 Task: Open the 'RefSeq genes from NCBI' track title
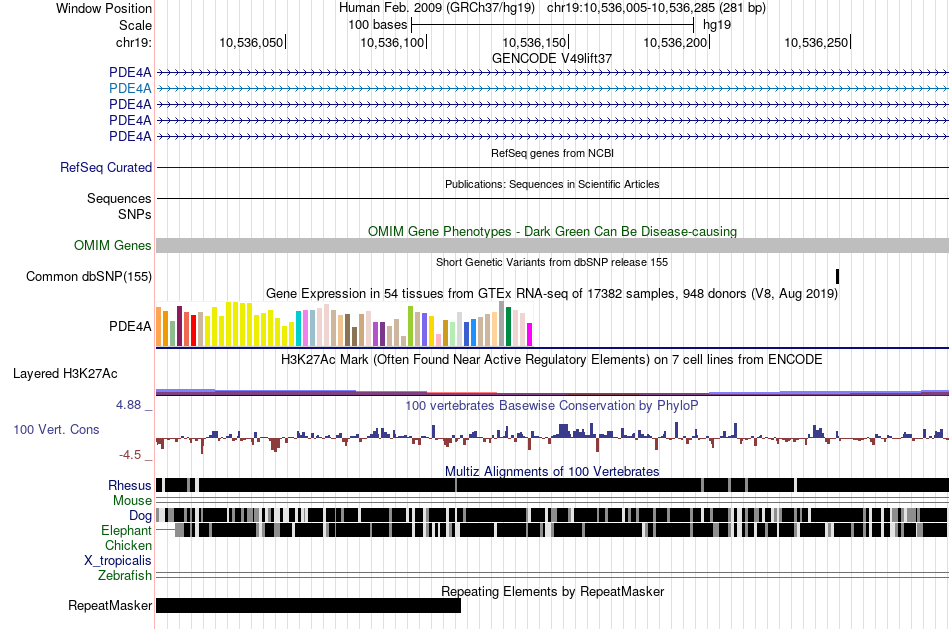pos(552,153)
